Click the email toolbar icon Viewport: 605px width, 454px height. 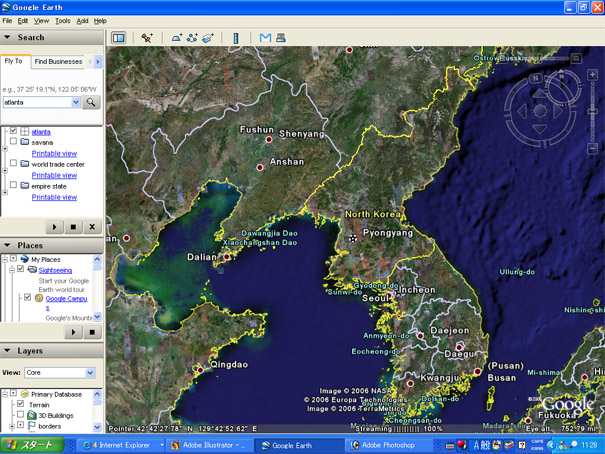tap(265, 37)
